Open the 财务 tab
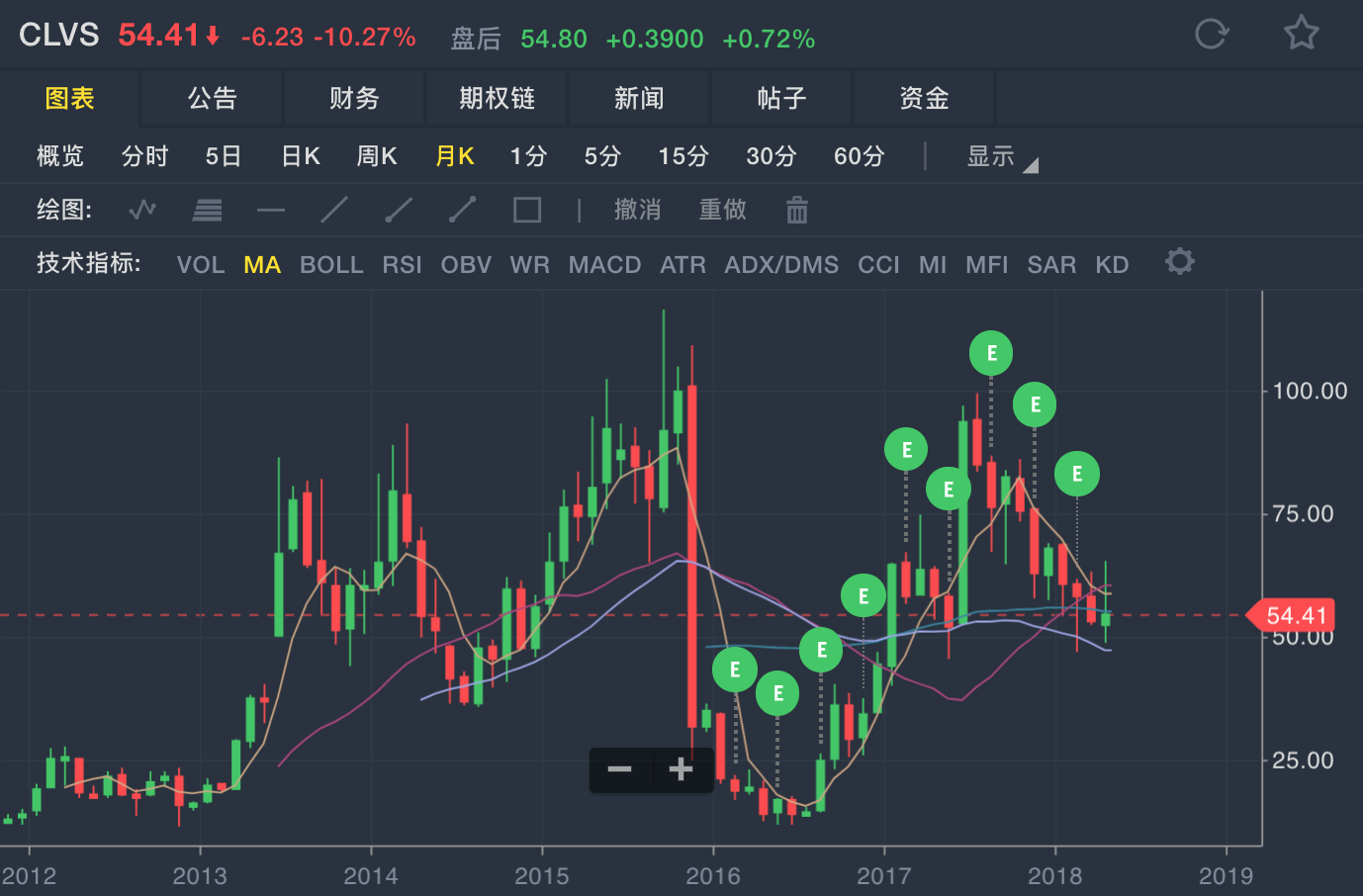This screenshot has width=1363, height=896. point(354,98)
